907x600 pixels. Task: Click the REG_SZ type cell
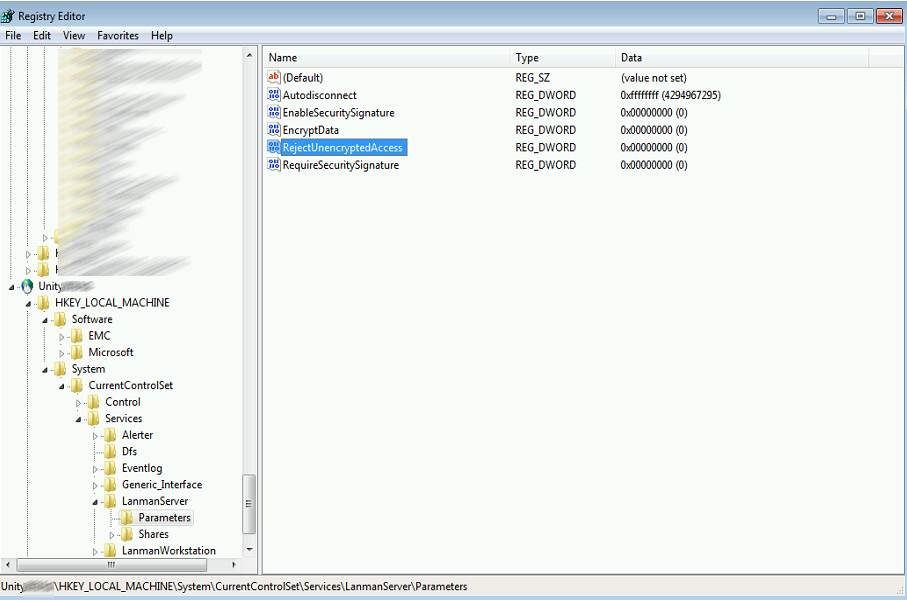[533, 78]
